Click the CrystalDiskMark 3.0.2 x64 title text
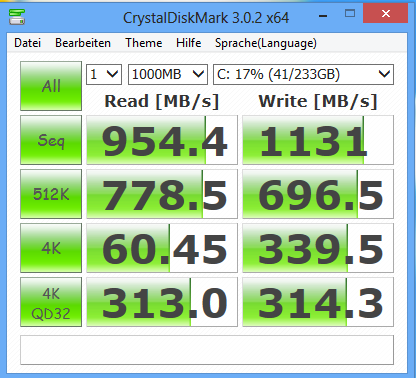The image size is (416, 378). pos(206,18)
